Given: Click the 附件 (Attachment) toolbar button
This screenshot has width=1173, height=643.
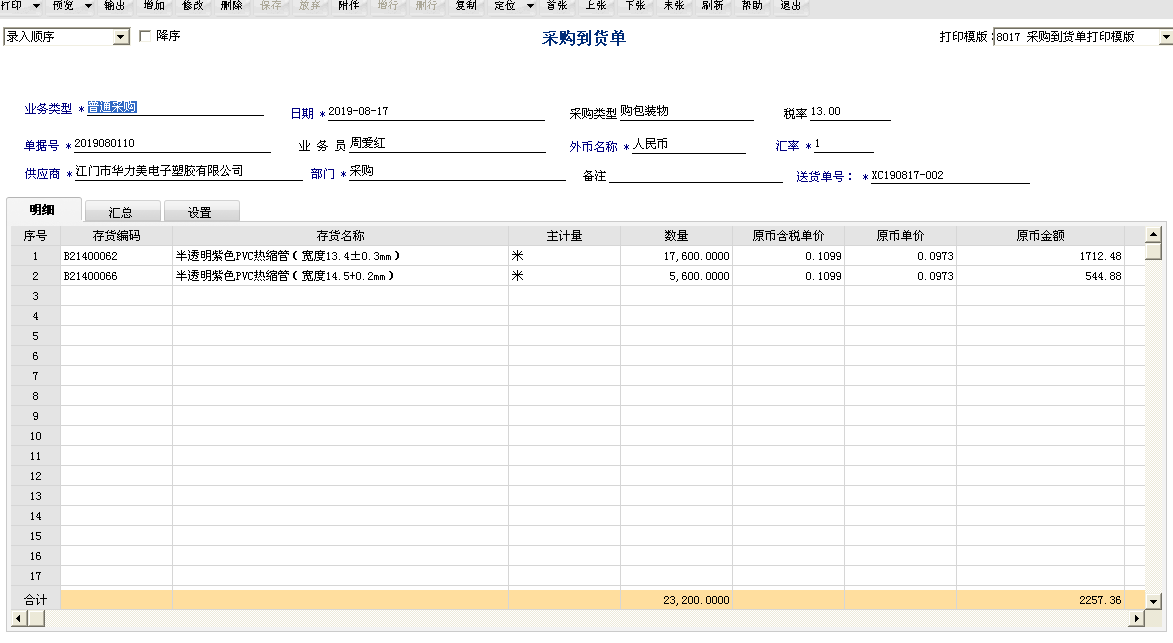Looking at the screenshot, I should tap(349, 5).
